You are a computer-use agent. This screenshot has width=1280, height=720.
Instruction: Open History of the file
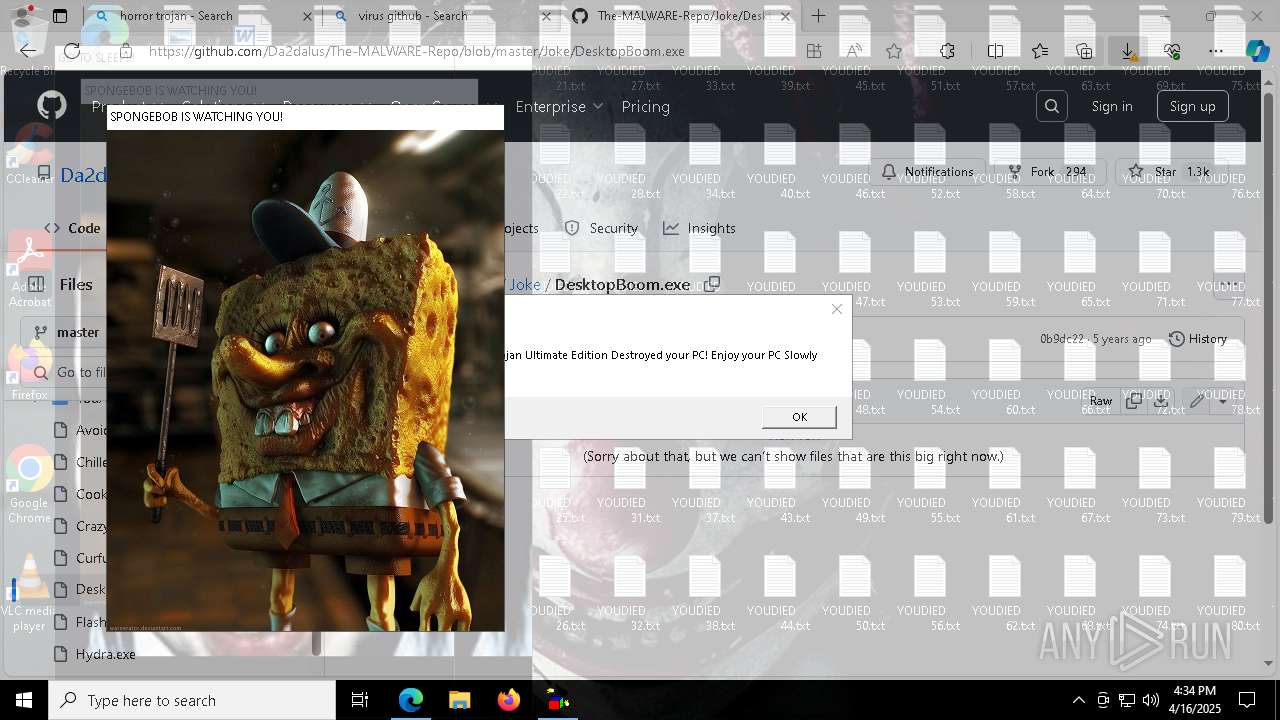click(1198, 339)
